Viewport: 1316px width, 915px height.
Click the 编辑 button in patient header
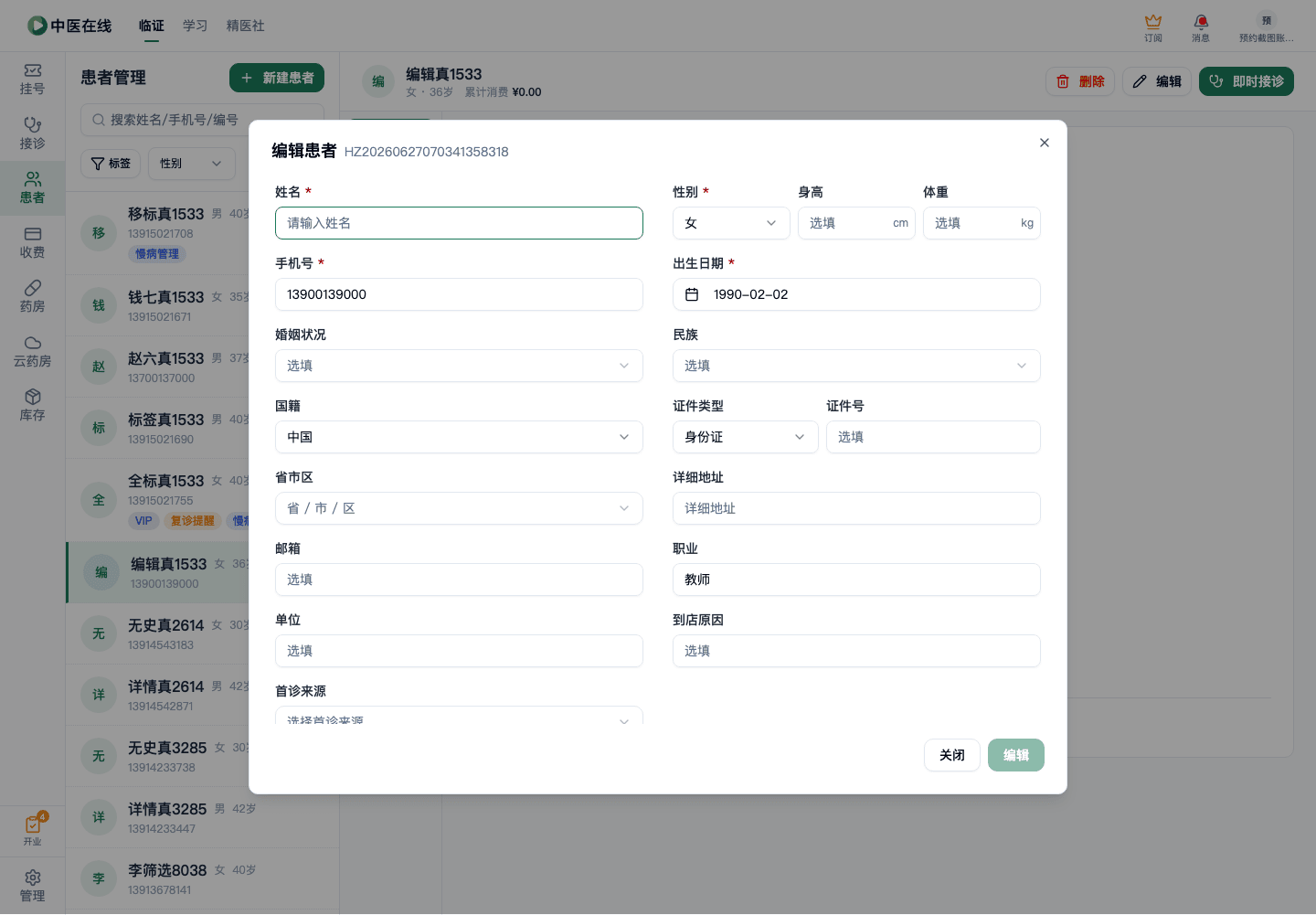(1157, 81)
